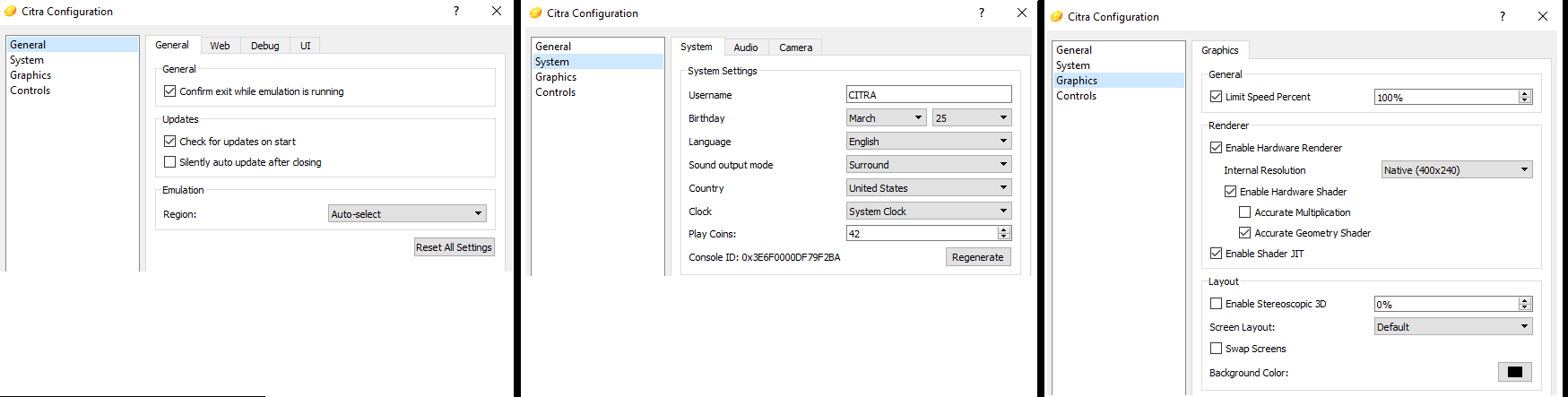Screen dimensions: 1568x397
Task: Switch to the UI tab
Action: coord(306,46)
